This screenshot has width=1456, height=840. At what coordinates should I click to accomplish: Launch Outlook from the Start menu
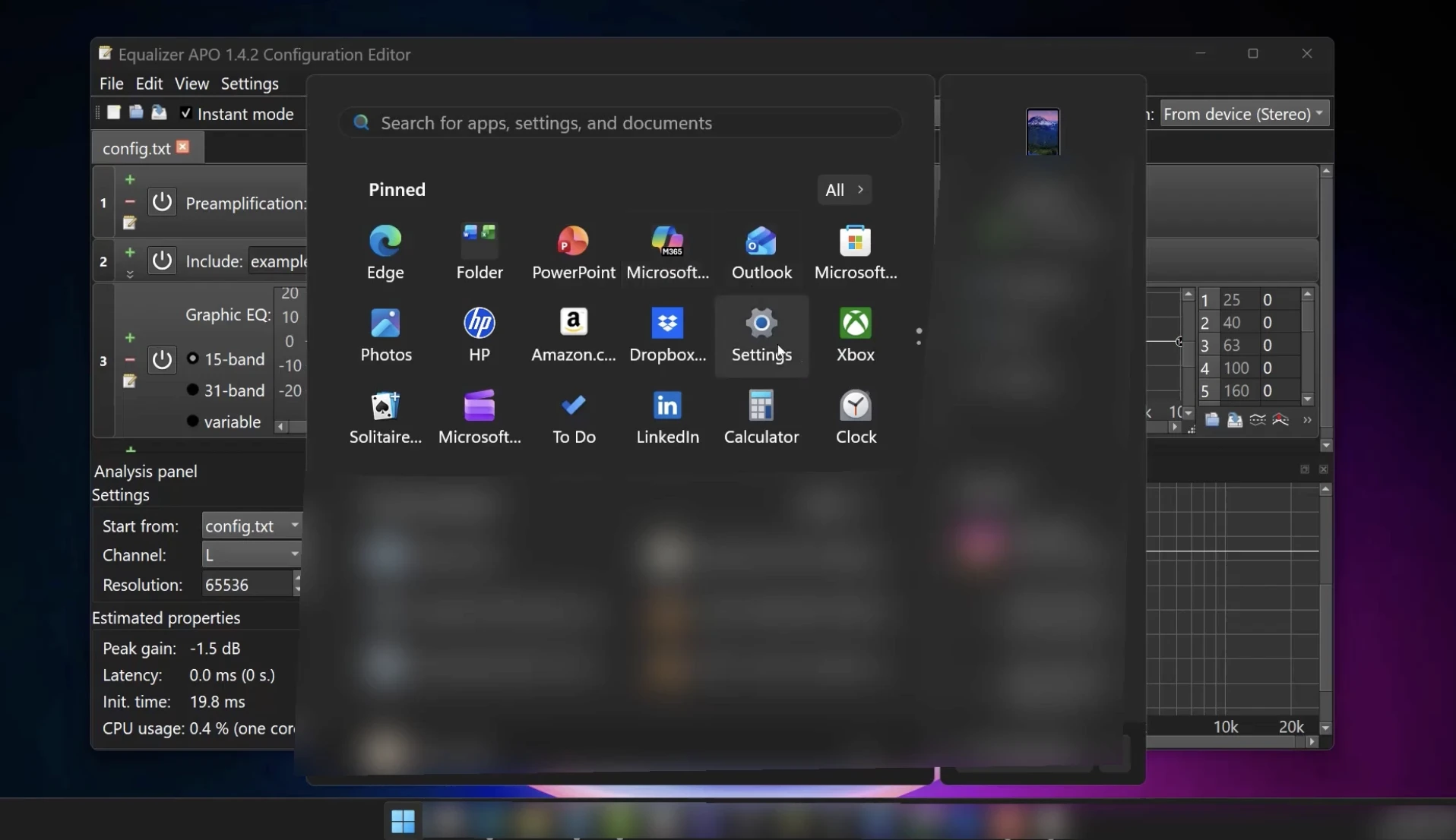point(762,253)
